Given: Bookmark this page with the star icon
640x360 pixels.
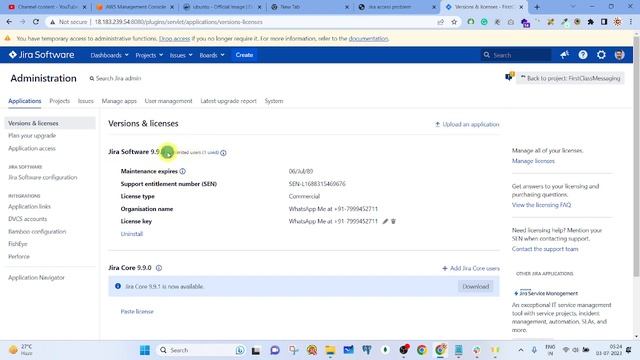Looking at the screenshot, I should point(454,22).
